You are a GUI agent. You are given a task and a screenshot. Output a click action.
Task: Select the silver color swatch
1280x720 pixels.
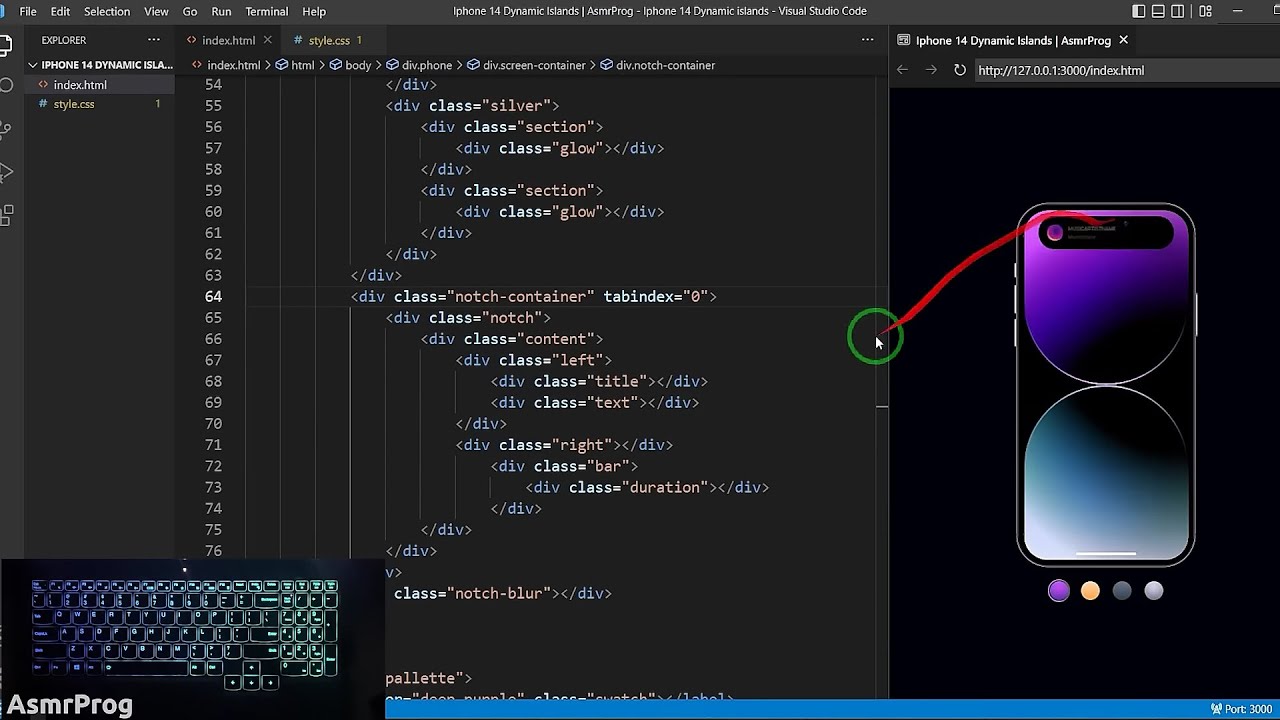[1154, 591]
